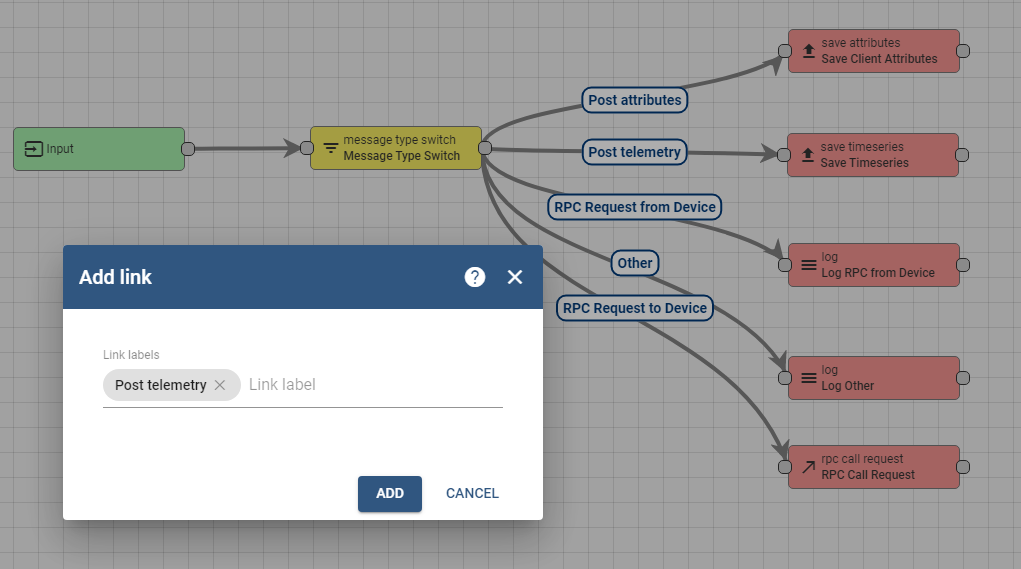Click the Input node icon
Image resolution: width=1021 pixels, height=569 pixels.
coord(34,149)
